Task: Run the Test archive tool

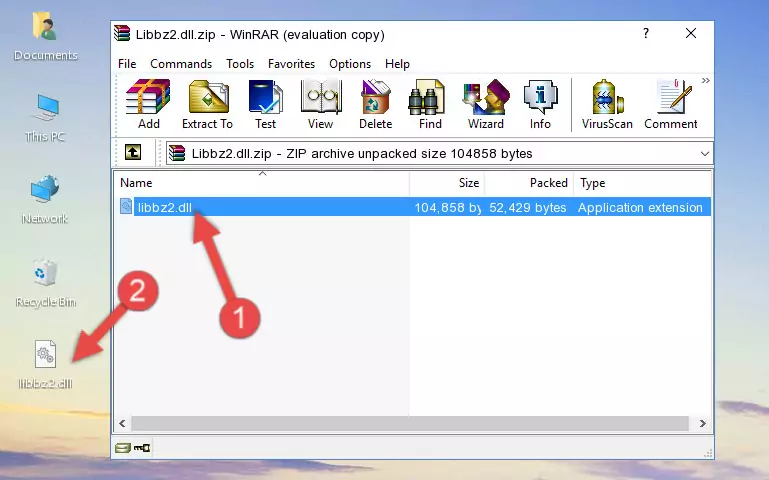Action: point(265,104)
